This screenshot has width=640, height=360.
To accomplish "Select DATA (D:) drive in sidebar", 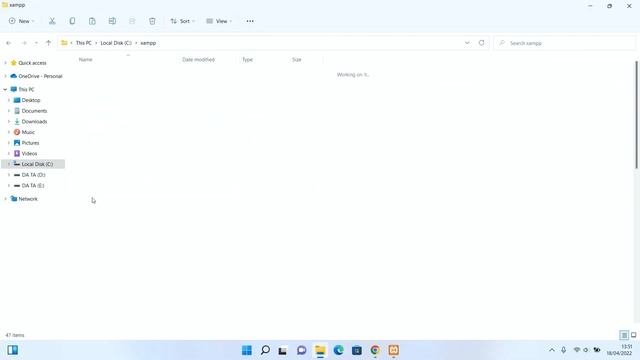I will (x=33, y=175).
